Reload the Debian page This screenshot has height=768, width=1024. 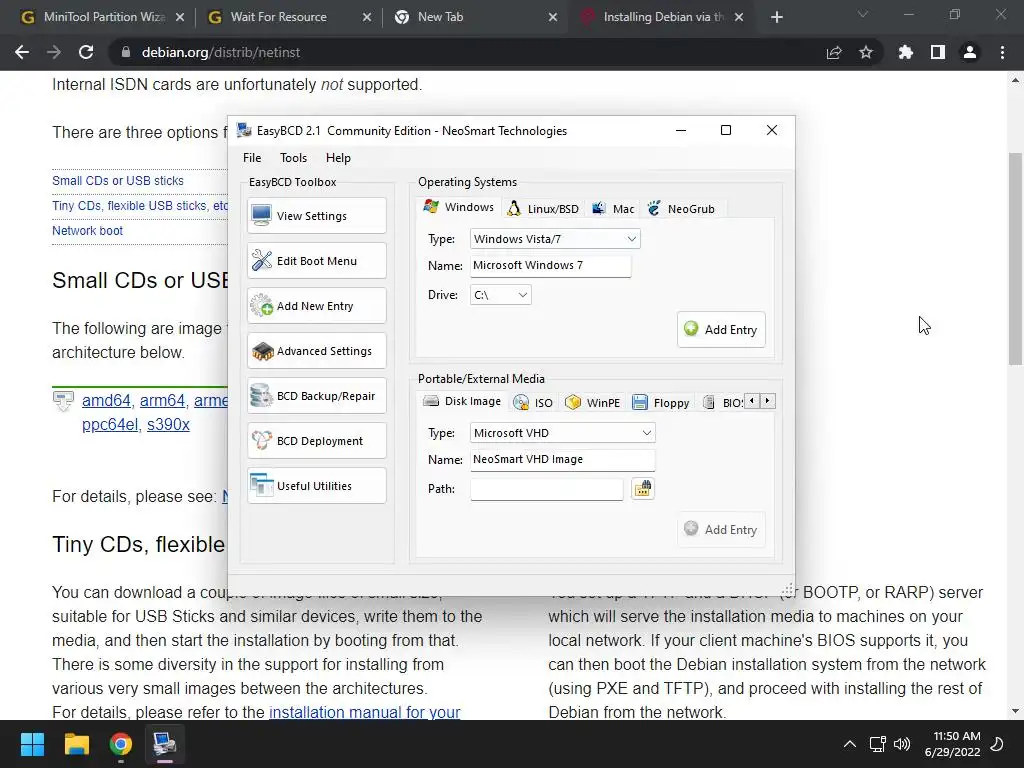(x=86, y=52)
